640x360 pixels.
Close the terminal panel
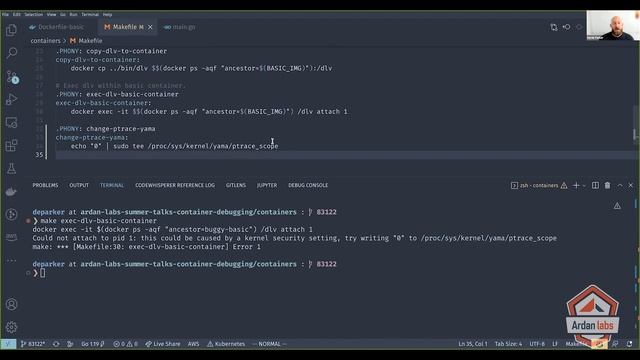click(631, 185)
